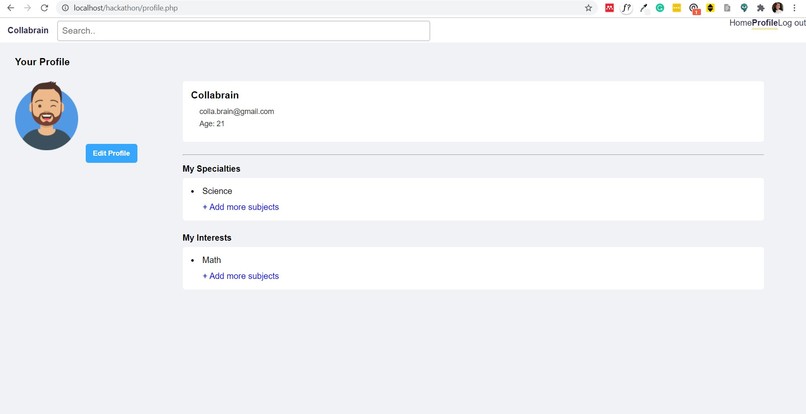This screenshot has height=414, width=806.
Task: Click the Log out nav link
Action: point(792,23)
